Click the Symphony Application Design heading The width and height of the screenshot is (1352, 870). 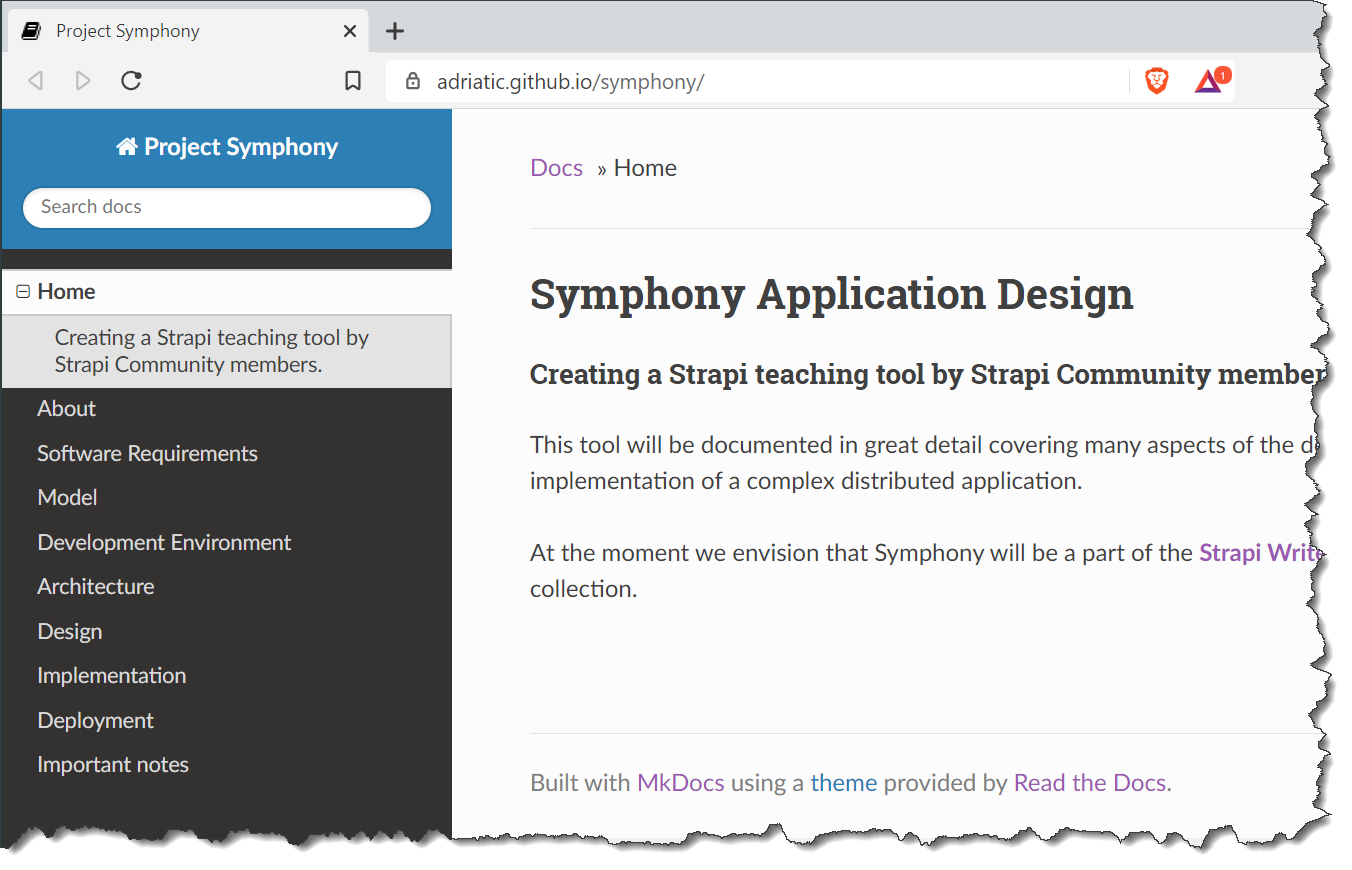click(x=831, y=294)
